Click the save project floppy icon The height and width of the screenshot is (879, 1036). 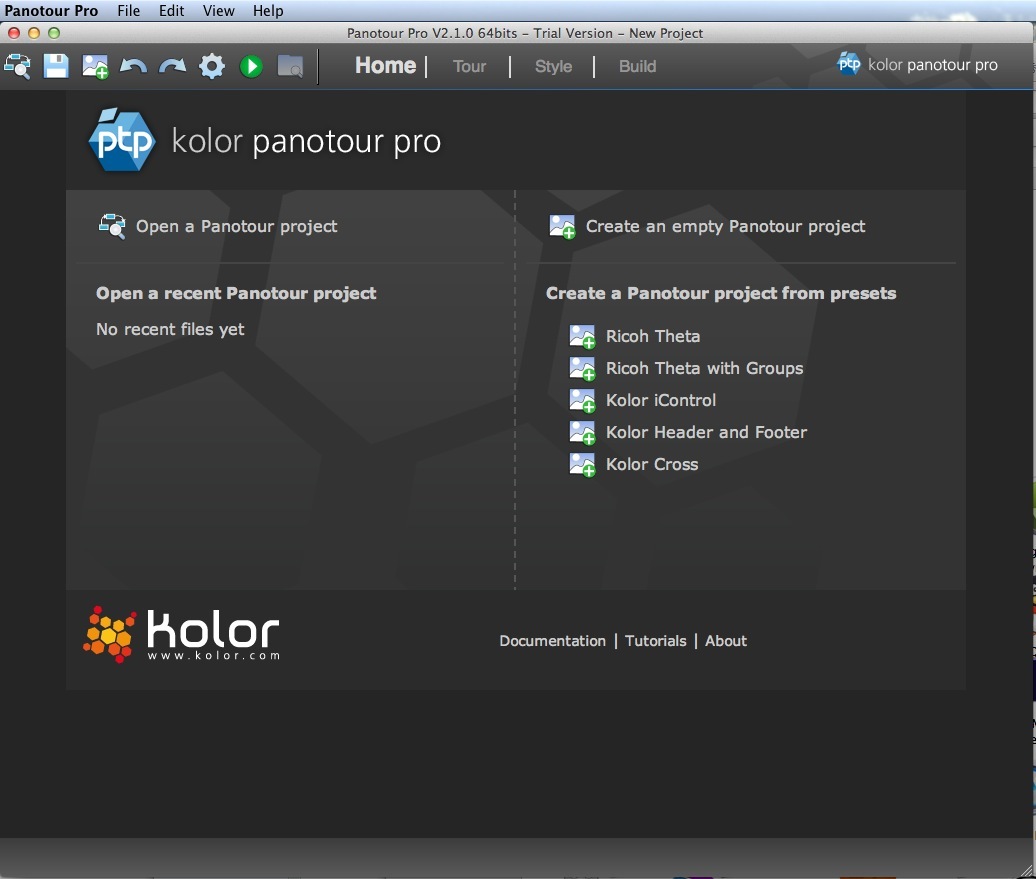(x=56, y=66)
